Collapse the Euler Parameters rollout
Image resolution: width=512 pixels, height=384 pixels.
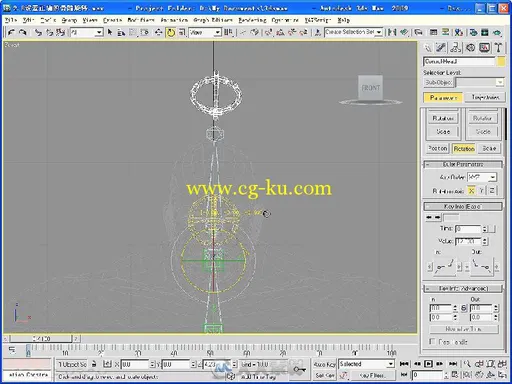(x=463, y=164)
